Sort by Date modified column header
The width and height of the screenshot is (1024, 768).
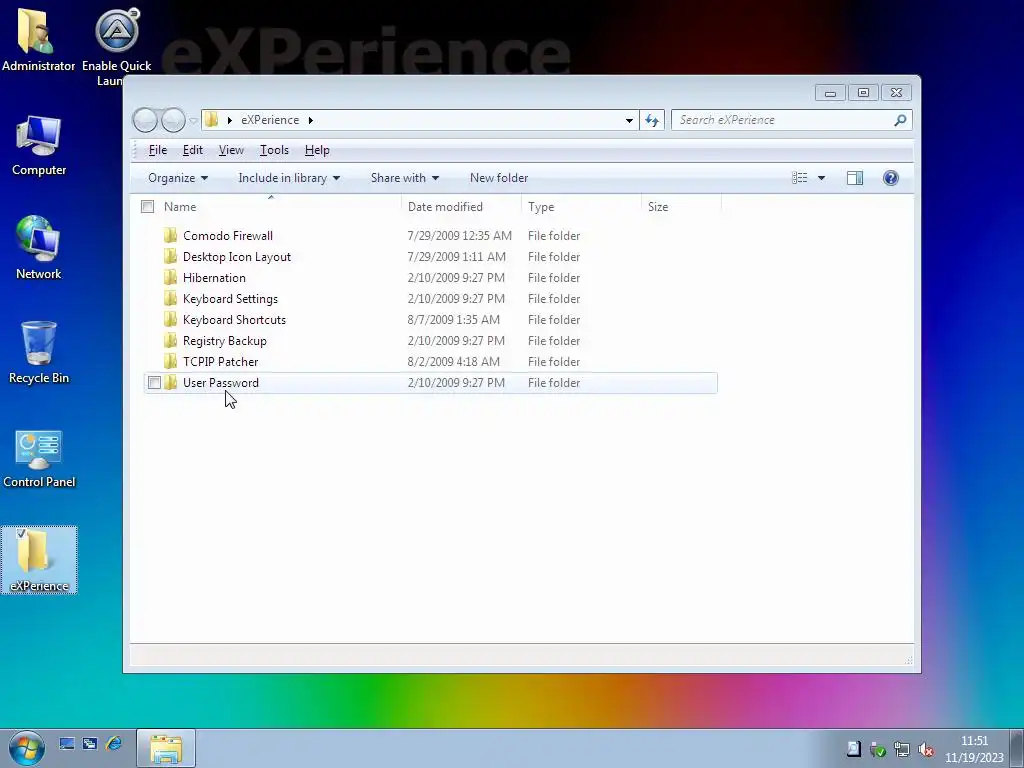(462, 206)
